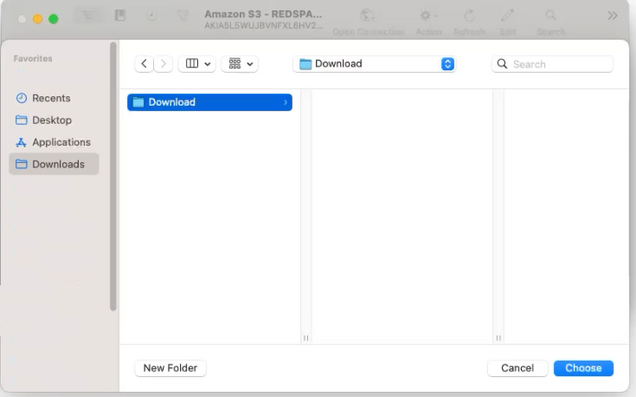The width and height of the screenshot is (636, 397).
Task: Click the New Folder button
Action: 170,368
